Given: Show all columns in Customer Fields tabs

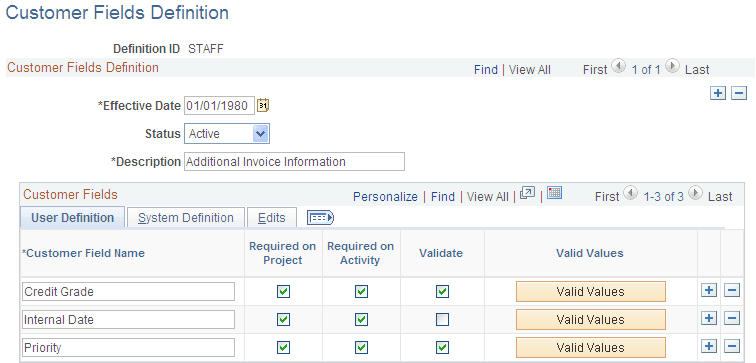Looking at the screenshot, I should point(321,218).
